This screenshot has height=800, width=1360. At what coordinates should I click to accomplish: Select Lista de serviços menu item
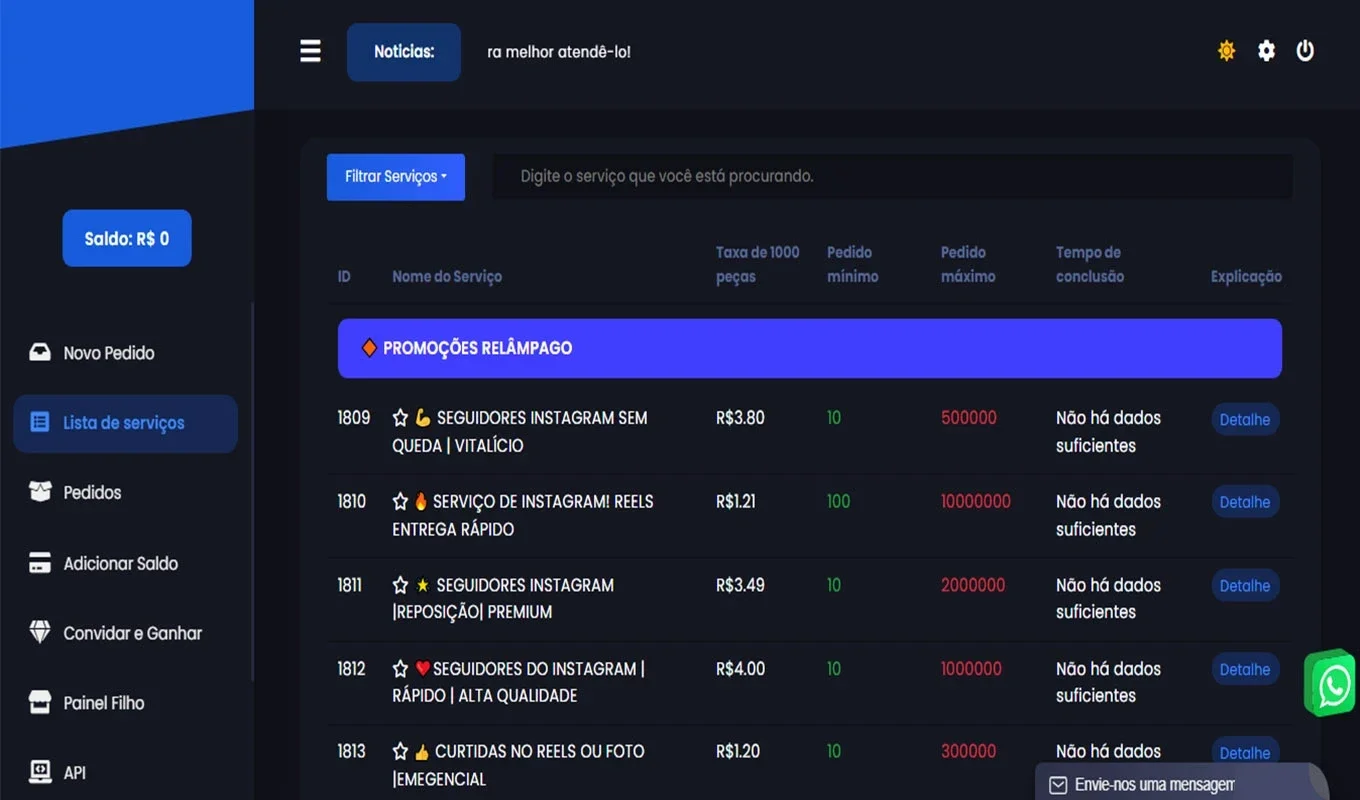click(126, 423)
